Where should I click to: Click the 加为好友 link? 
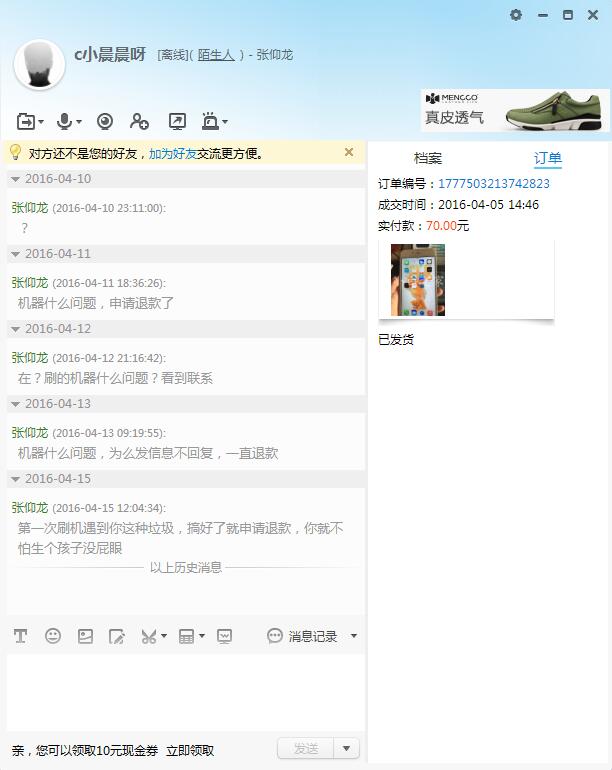tap(172, 154)
